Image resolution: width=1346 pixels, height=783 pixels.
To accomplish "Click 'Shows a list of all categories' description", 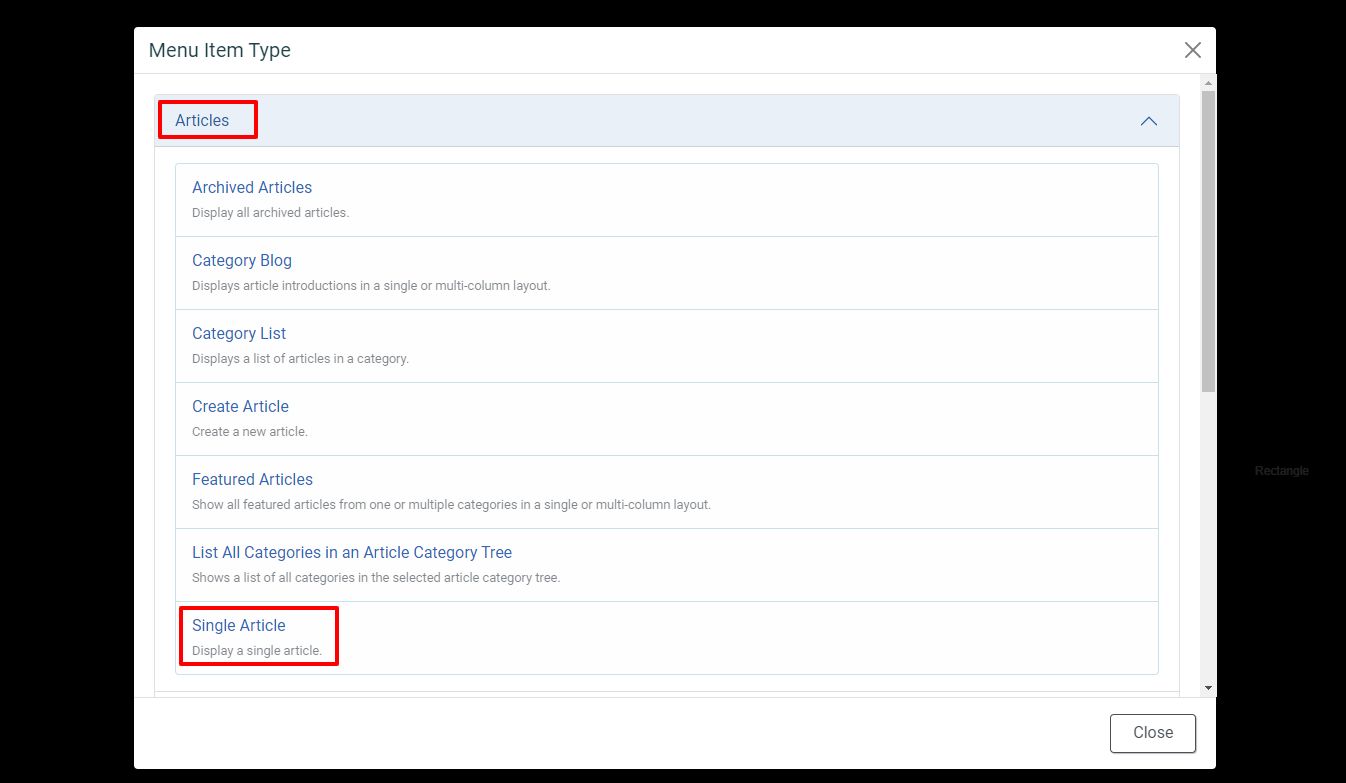I will [x=376, y=577].
